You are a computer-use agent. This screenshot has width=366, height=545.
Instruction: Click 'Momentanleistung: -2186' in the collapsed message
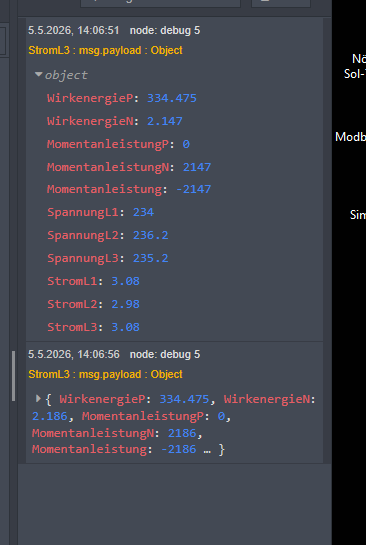114,449
